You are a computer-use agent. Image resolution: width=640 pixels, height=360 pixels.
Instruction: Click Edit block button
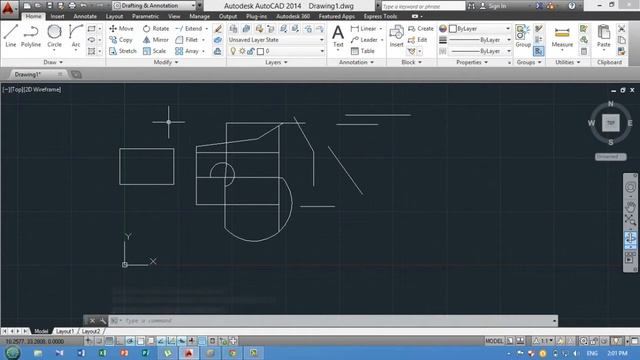coord(418,40)
